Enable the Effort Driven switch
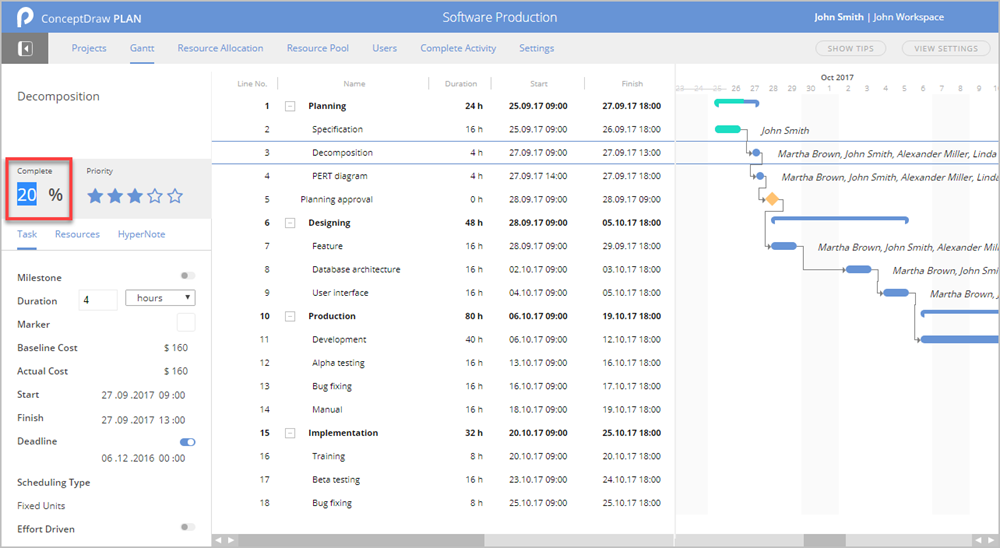 pos(187,527)
